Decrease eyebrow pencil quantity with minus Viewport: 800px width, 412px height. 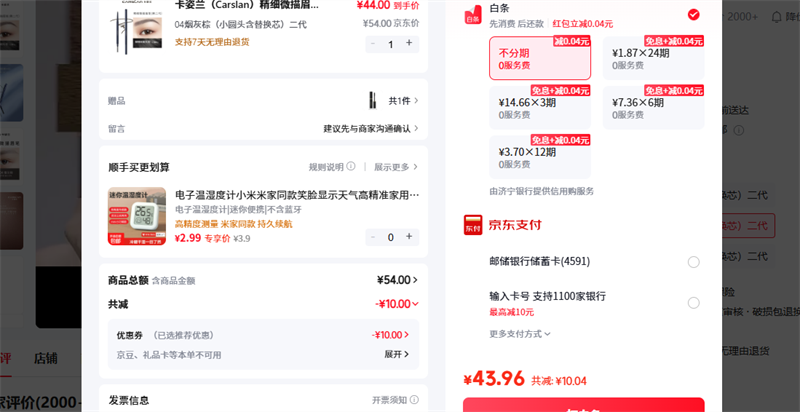pos(373,44)
